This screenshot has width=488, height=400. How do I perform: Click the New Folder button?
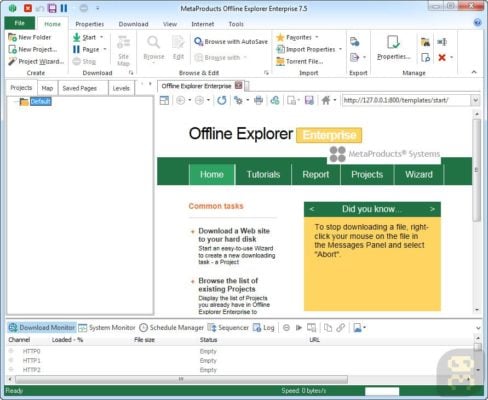[x=30, y=37]
